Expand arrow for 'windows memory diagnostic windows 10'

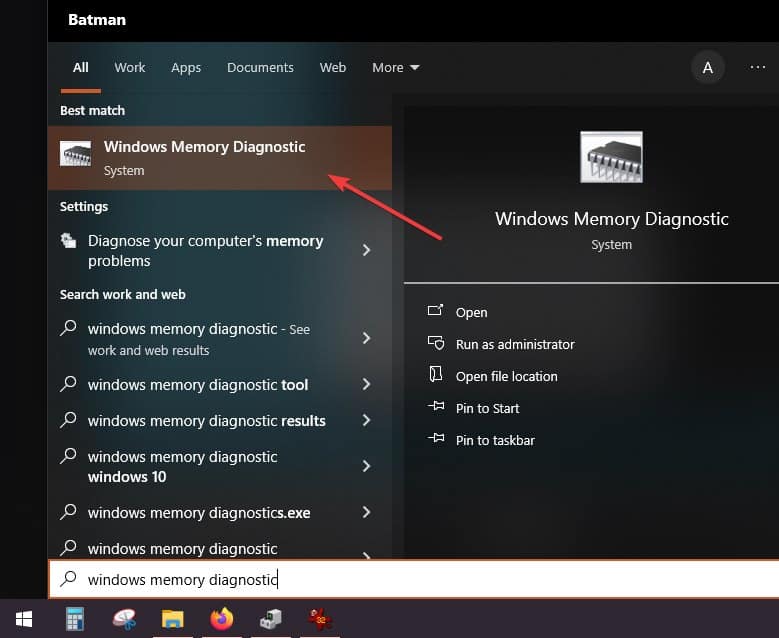[x=366, y=466]
